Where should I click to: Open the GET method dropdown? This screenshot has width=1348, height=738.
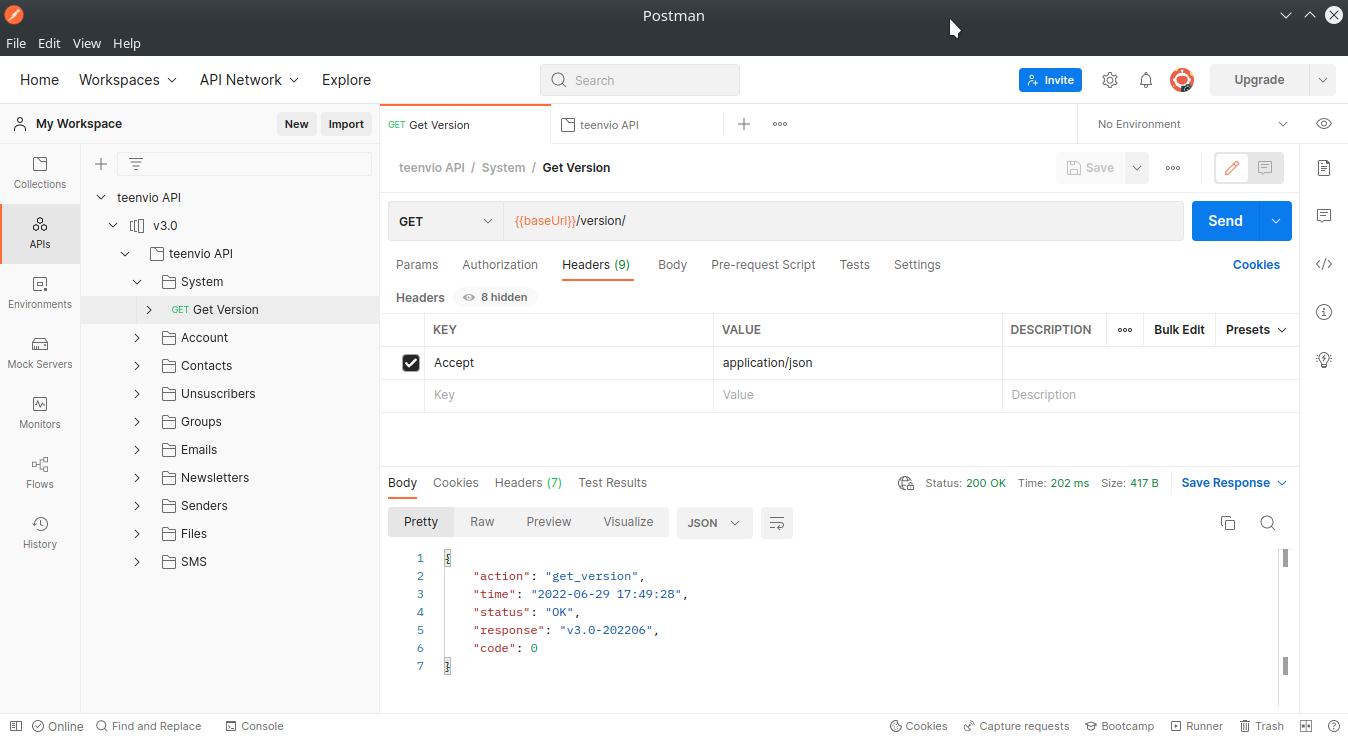pos(445,221)
